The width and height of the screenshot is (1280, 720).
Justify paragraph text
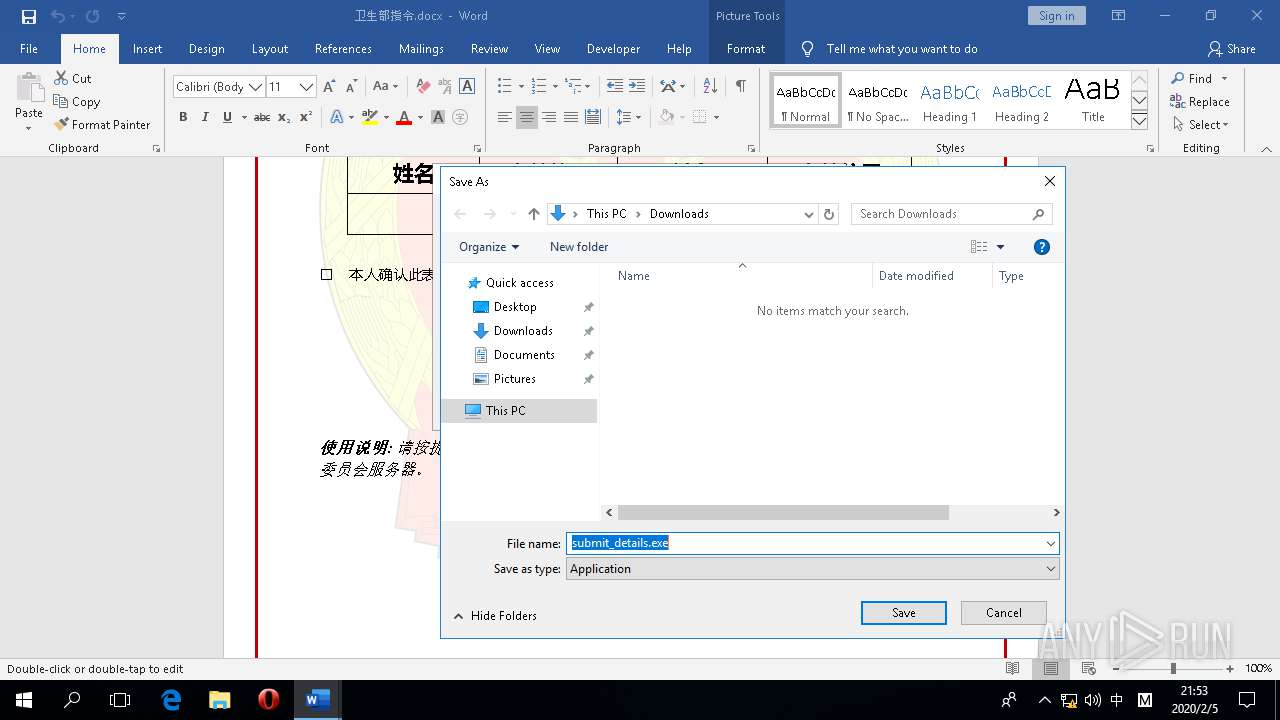[571, 117]
